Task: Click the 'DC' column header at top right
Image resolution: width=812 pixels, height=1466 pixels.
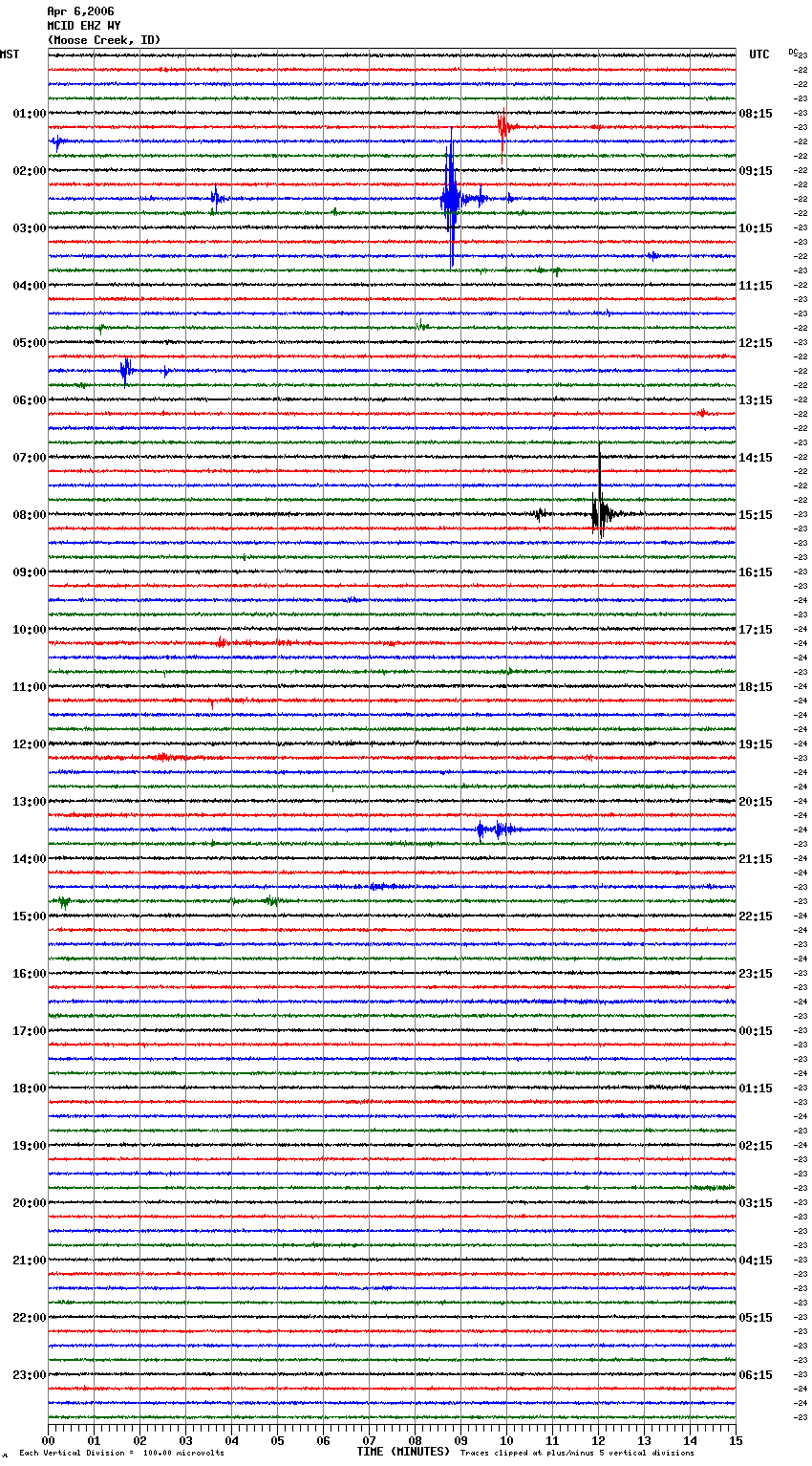Action: pyautogui.click(x=792, y=52)
